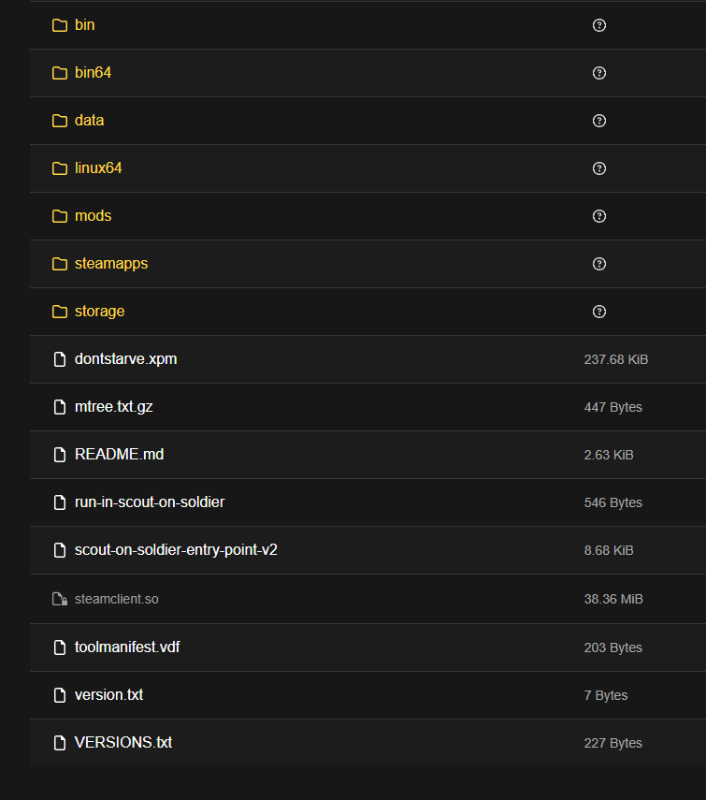Click the storage folder icon
The image size is (706, 800).
(x=59, y=312)
